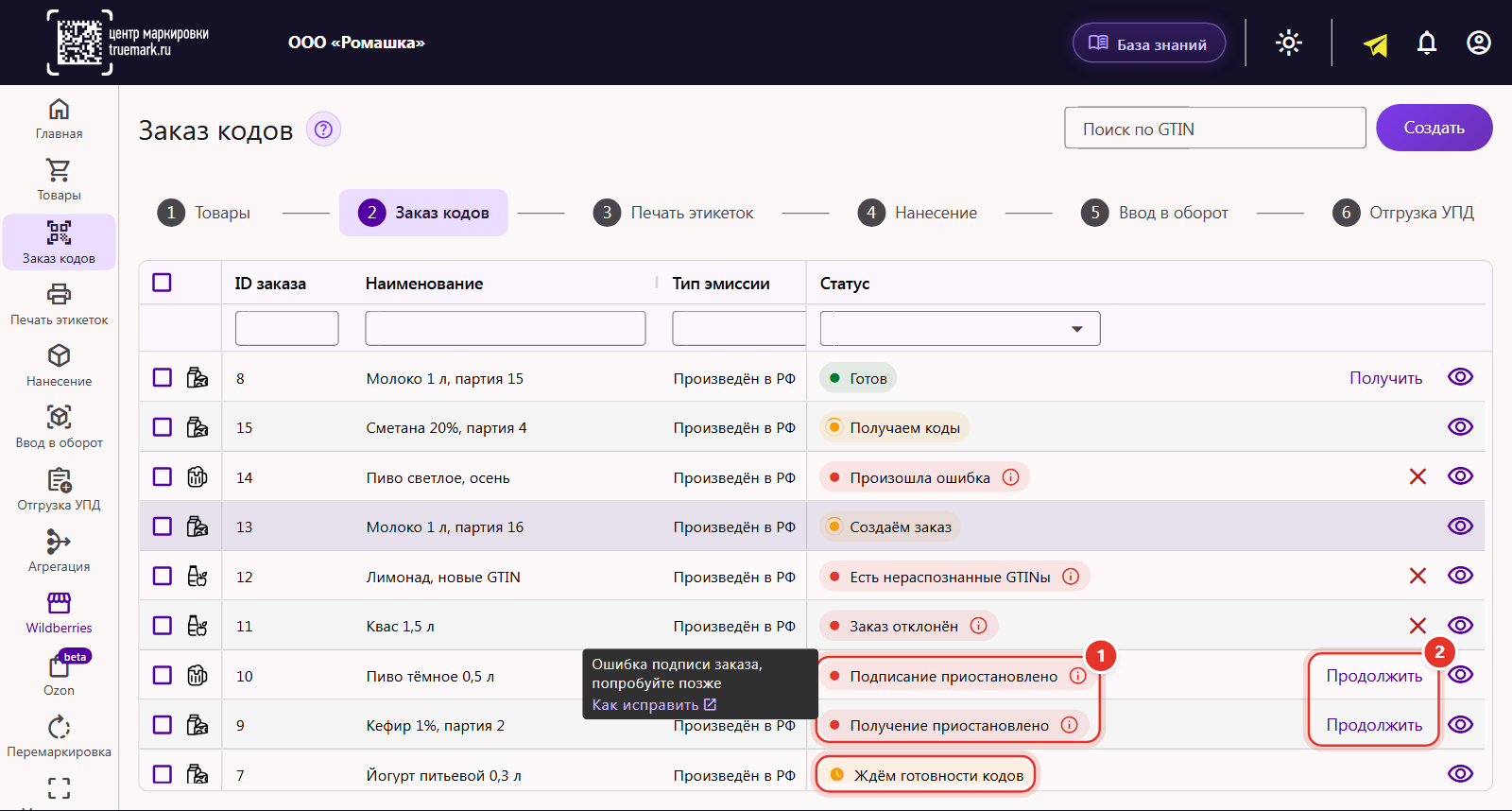Open База знаний button

[x=1149, y=43]
